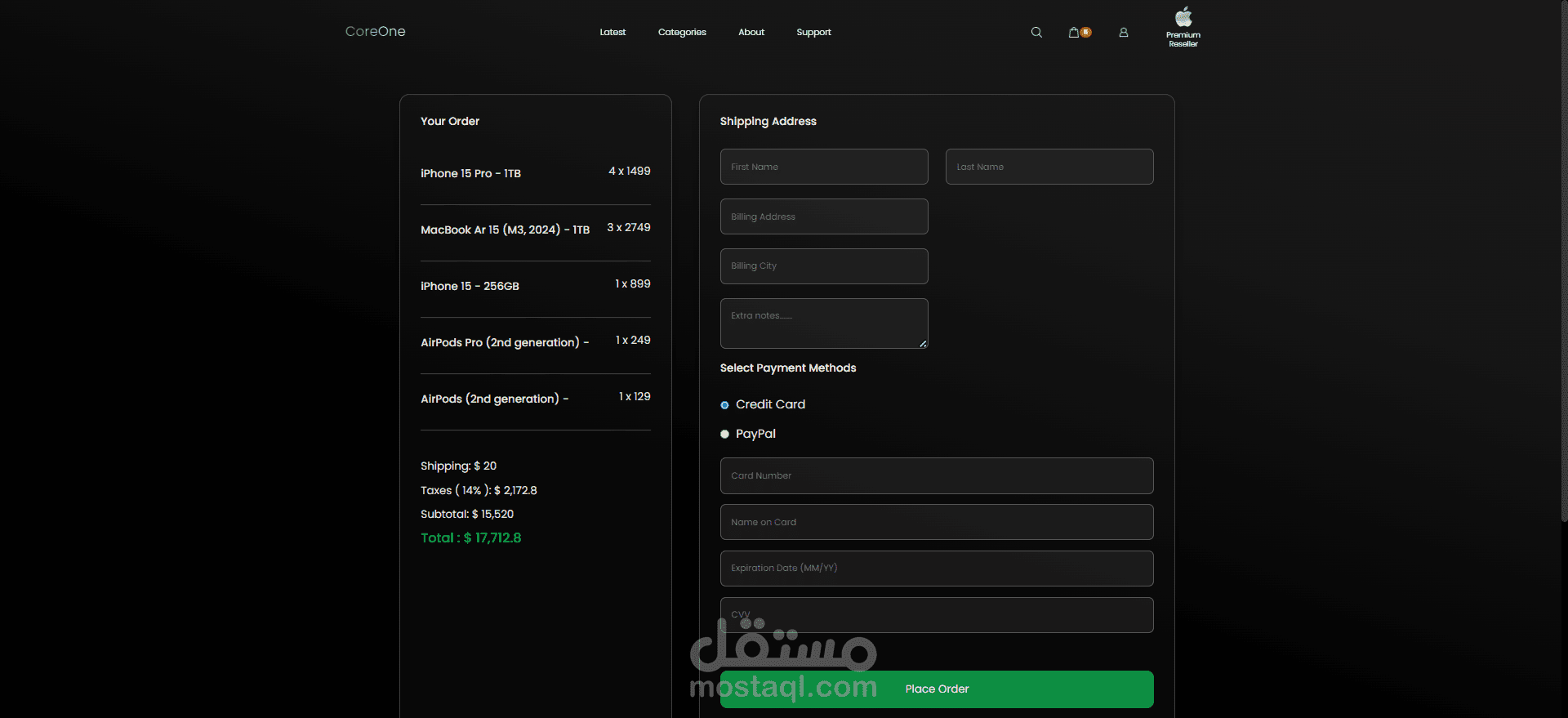
Task: Go to CoreOne home logo
Action: point(375,31)
